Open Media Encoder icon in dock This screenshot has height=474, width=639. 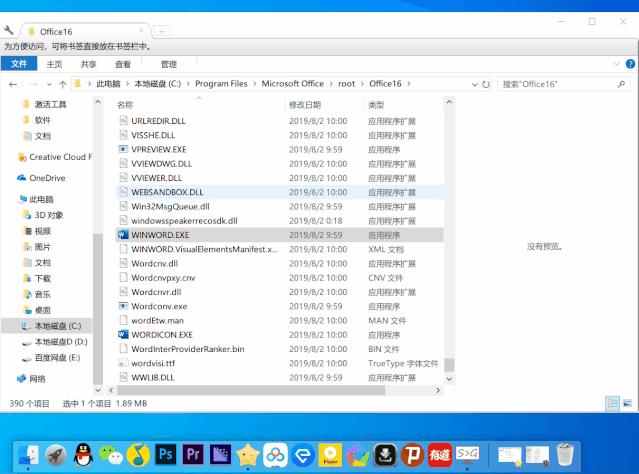[x=220, y=454]
